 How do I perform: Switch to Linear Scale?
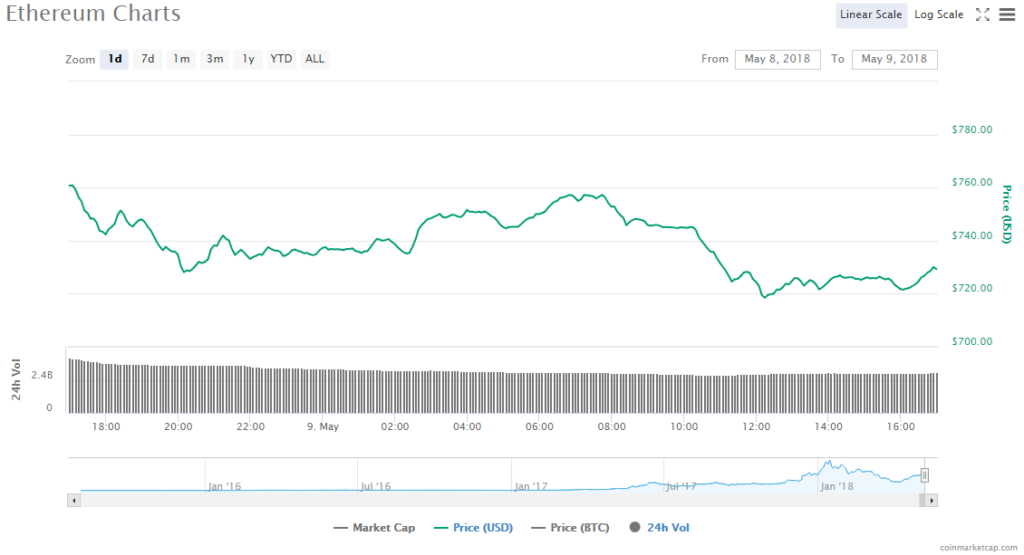(871, 15)
